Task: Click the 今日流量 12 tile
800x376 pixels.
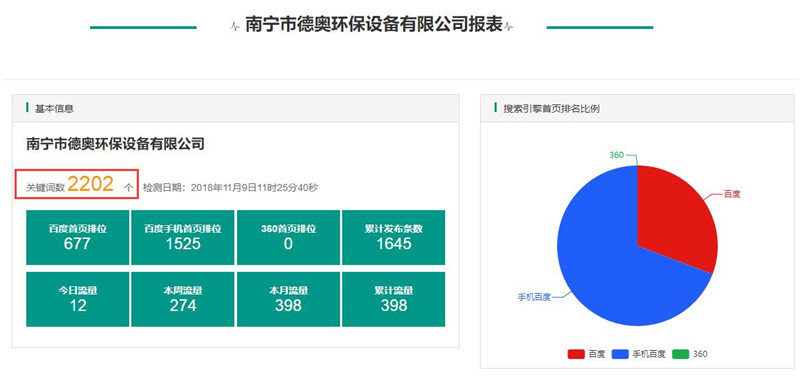Action: point(78,299)
